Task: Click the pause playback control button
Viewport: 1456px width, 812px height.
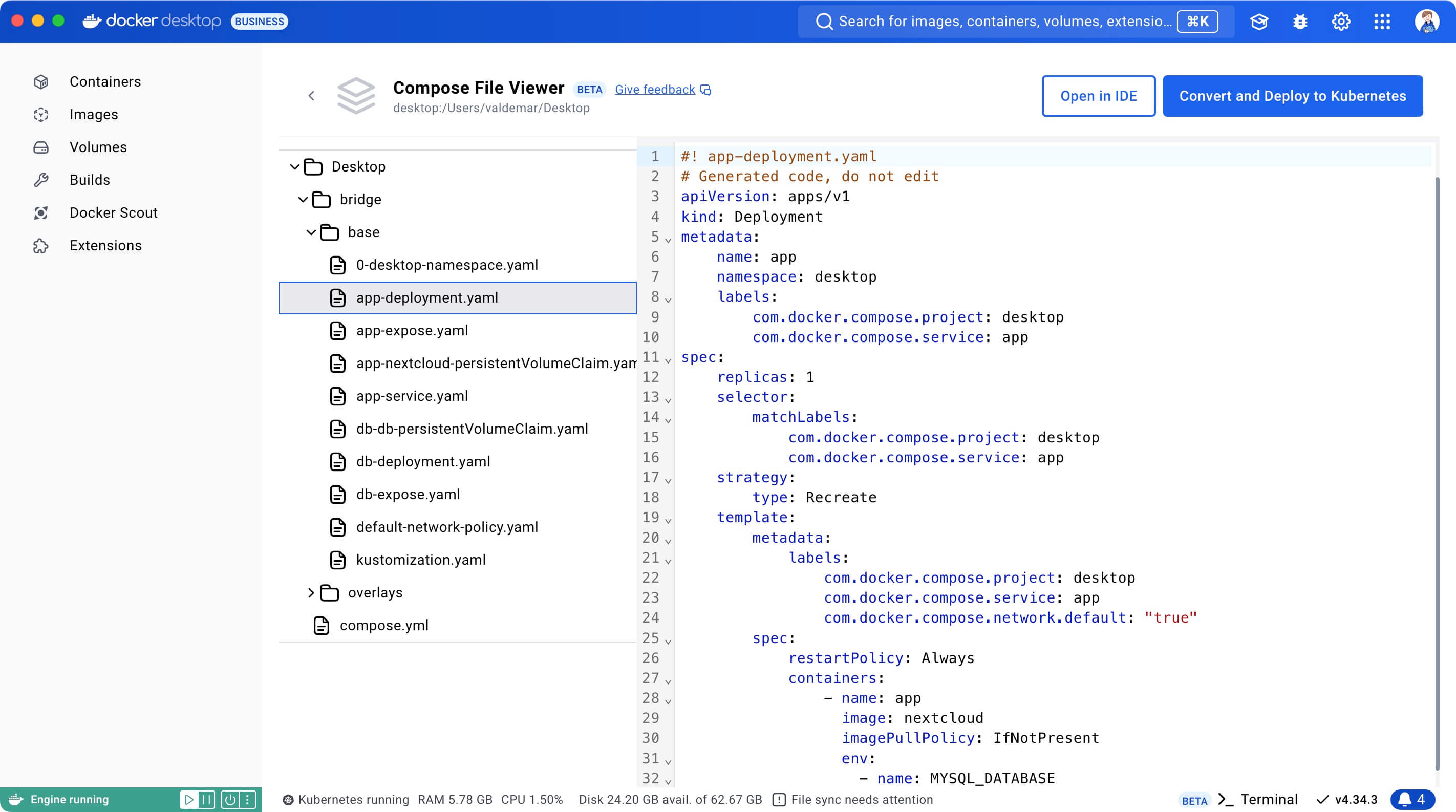Action: coord(207,799)
